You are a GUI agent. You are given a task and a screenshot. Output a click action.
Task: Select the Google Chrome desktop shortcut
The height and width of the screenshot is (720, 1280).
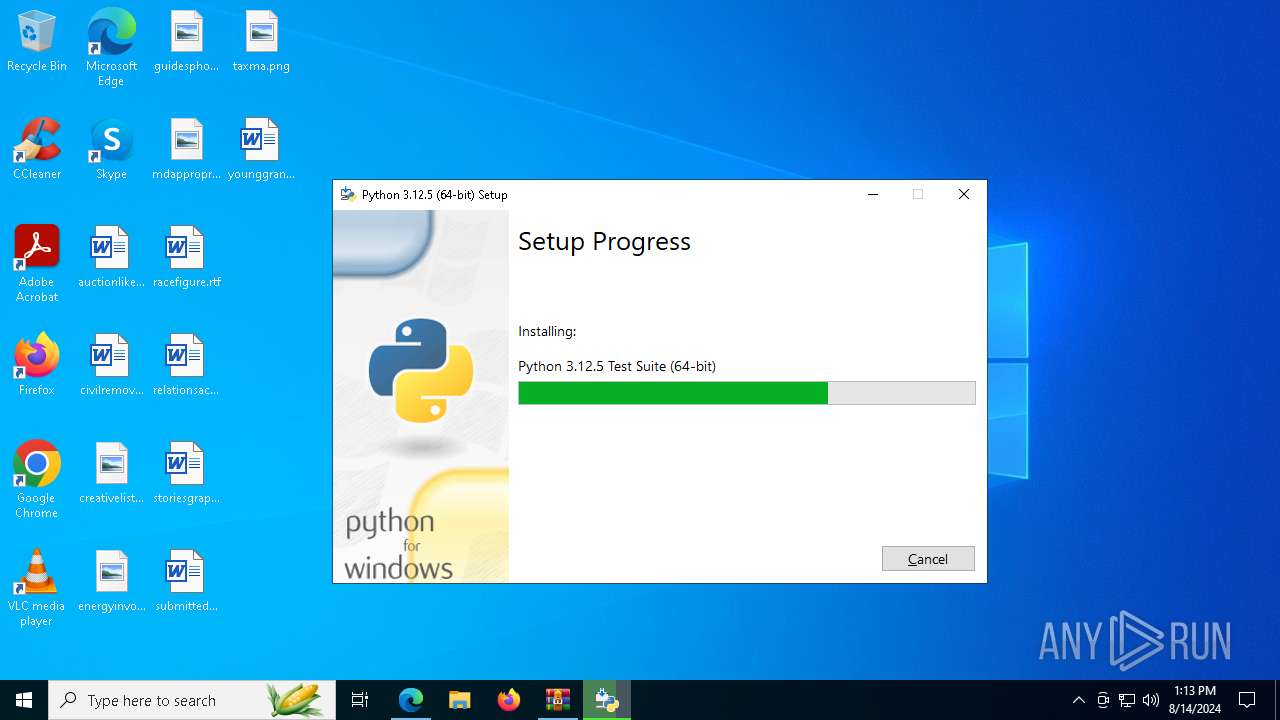(x=37, y=480)
